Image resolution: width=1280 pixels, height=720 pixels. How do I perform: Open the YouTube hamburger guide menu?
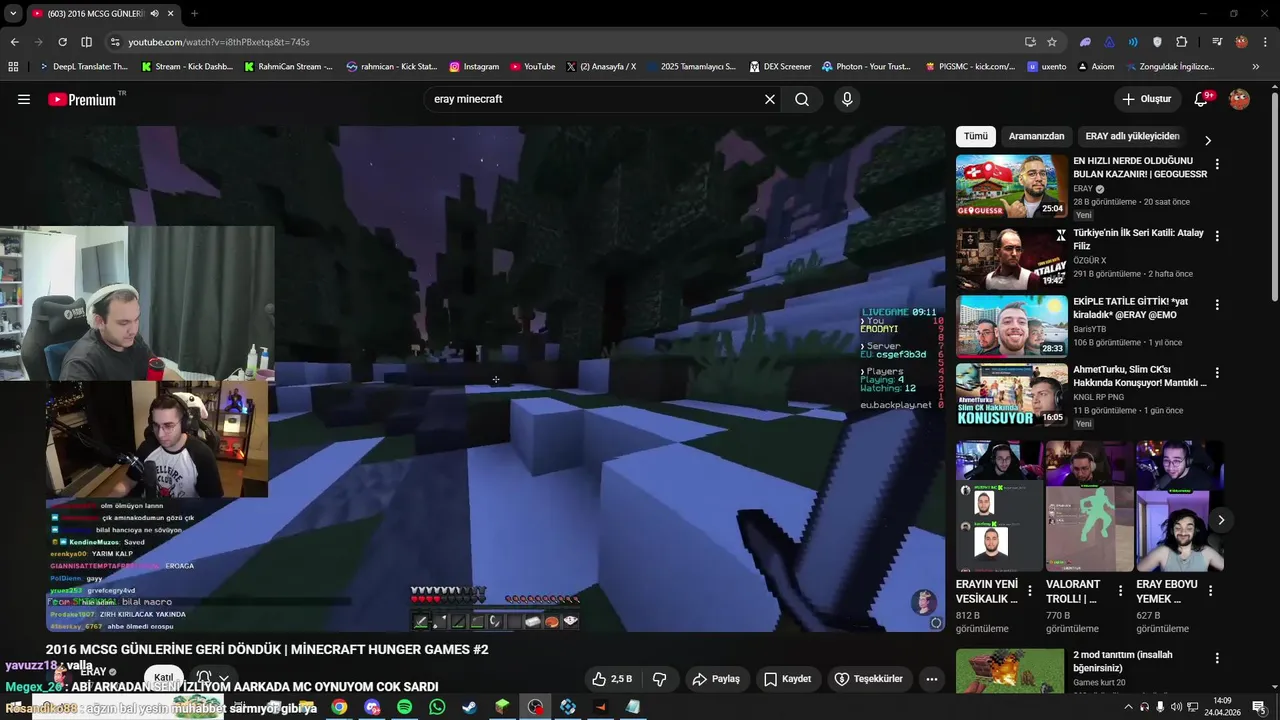click(24, 99)
